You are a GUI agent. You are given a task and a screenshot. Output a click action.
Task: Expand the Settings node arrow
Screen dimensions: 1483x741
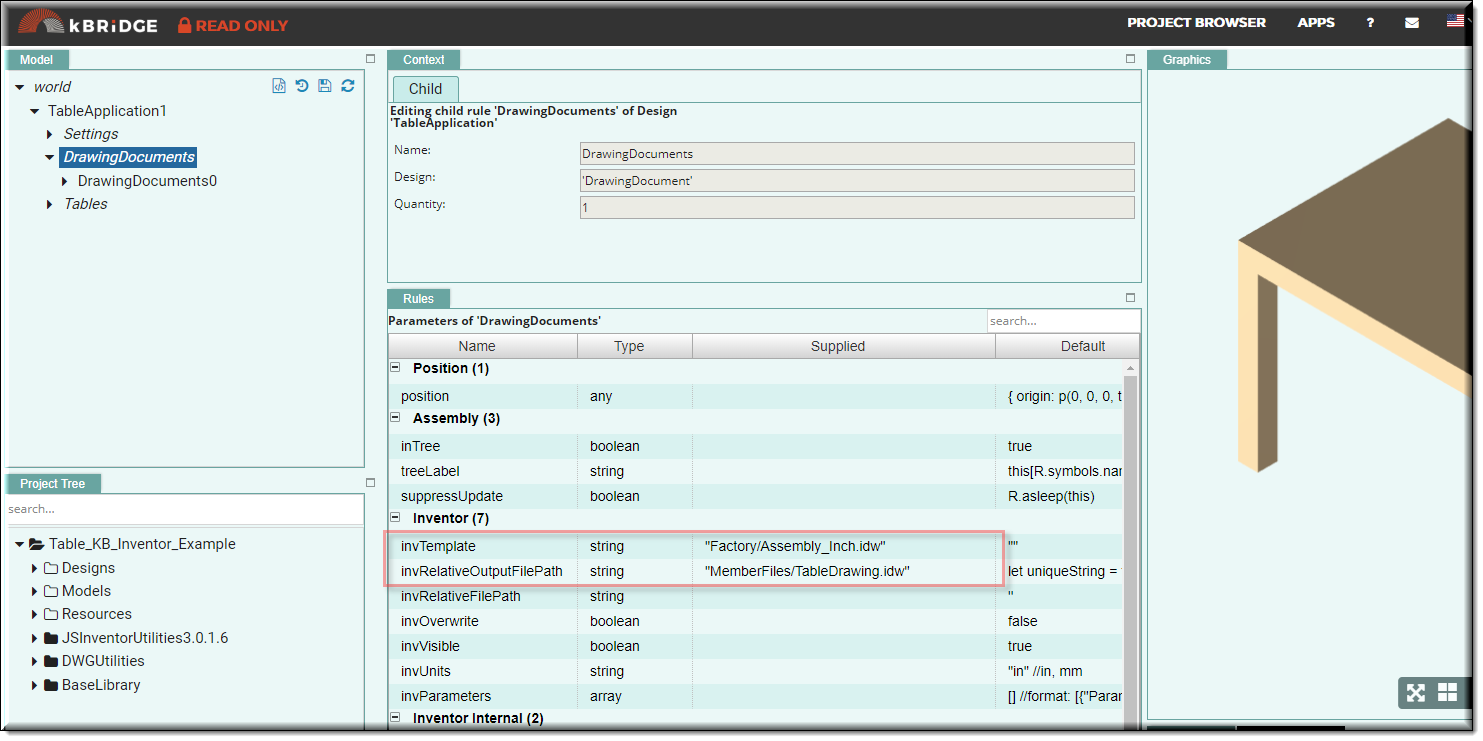click(x=50, y=134)
